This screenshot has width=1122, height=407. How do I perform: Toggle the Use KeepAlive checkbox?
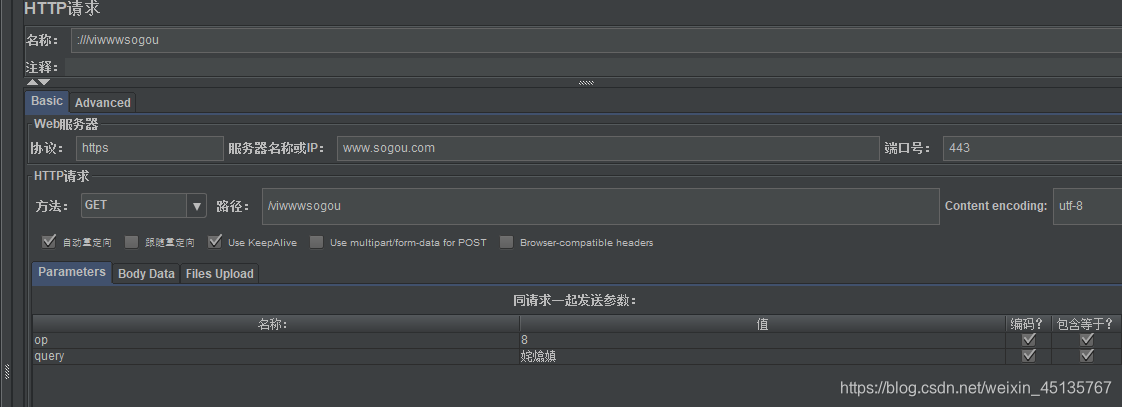(215, 242)
